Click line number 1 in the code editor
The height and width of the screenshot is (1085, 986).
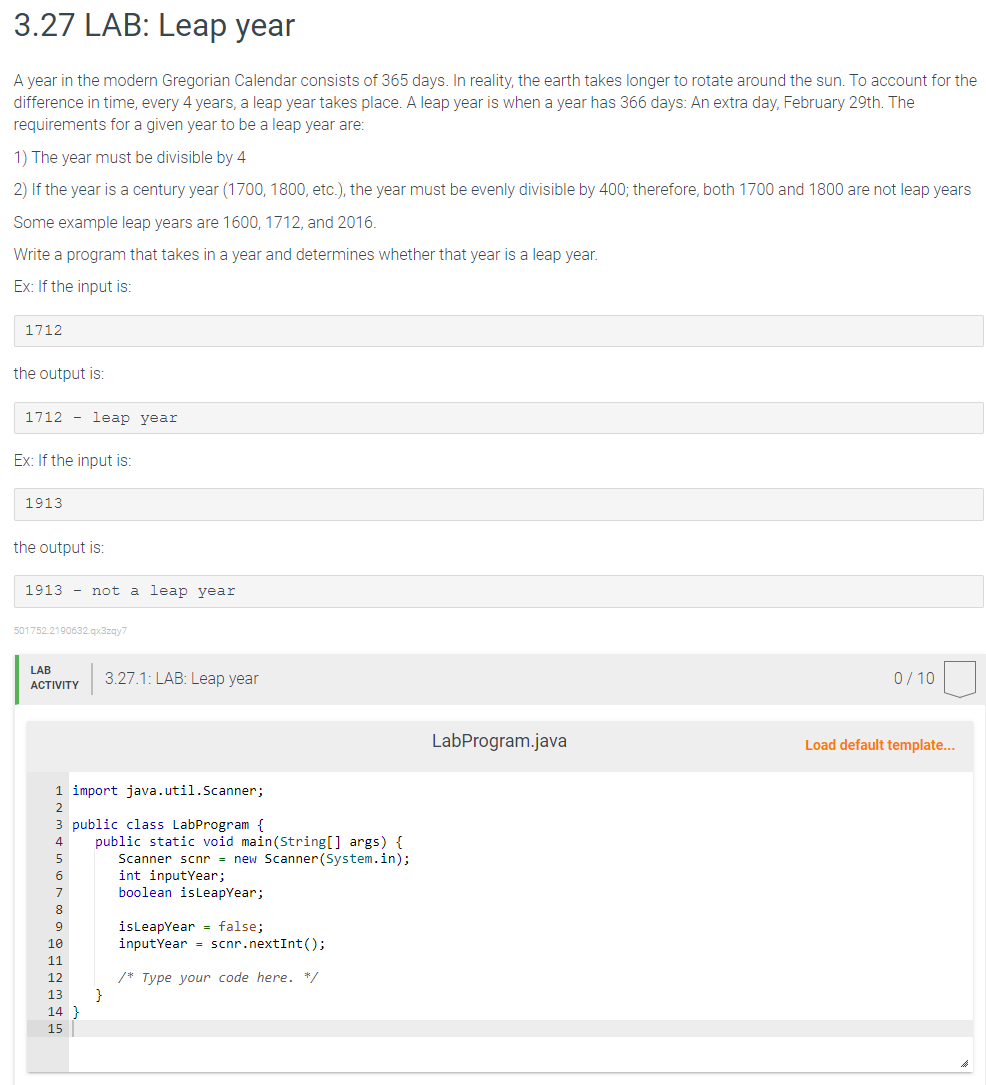tap(59, 790)
